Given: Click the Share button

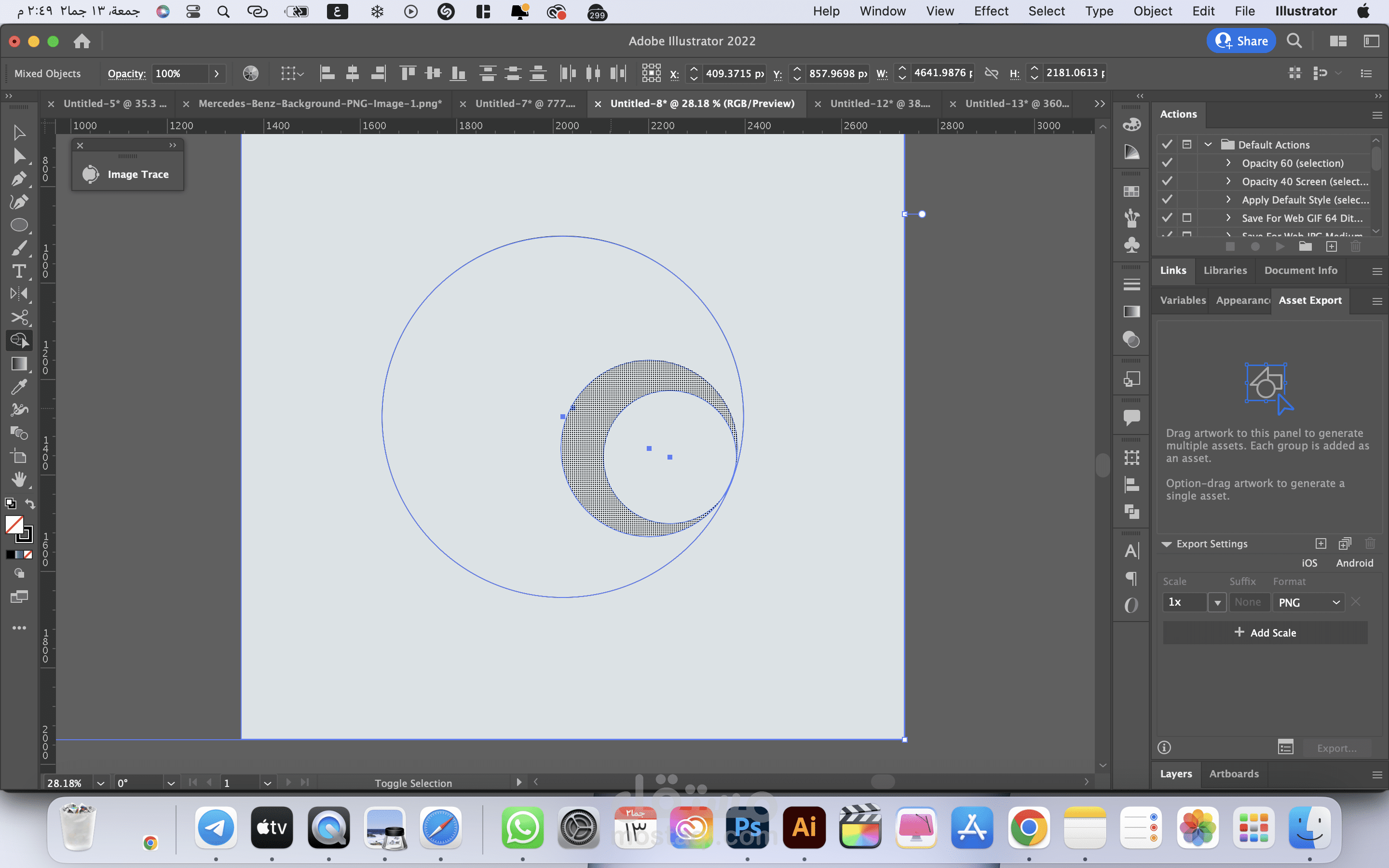Looking at the screenshot, I should point(1241,41).
